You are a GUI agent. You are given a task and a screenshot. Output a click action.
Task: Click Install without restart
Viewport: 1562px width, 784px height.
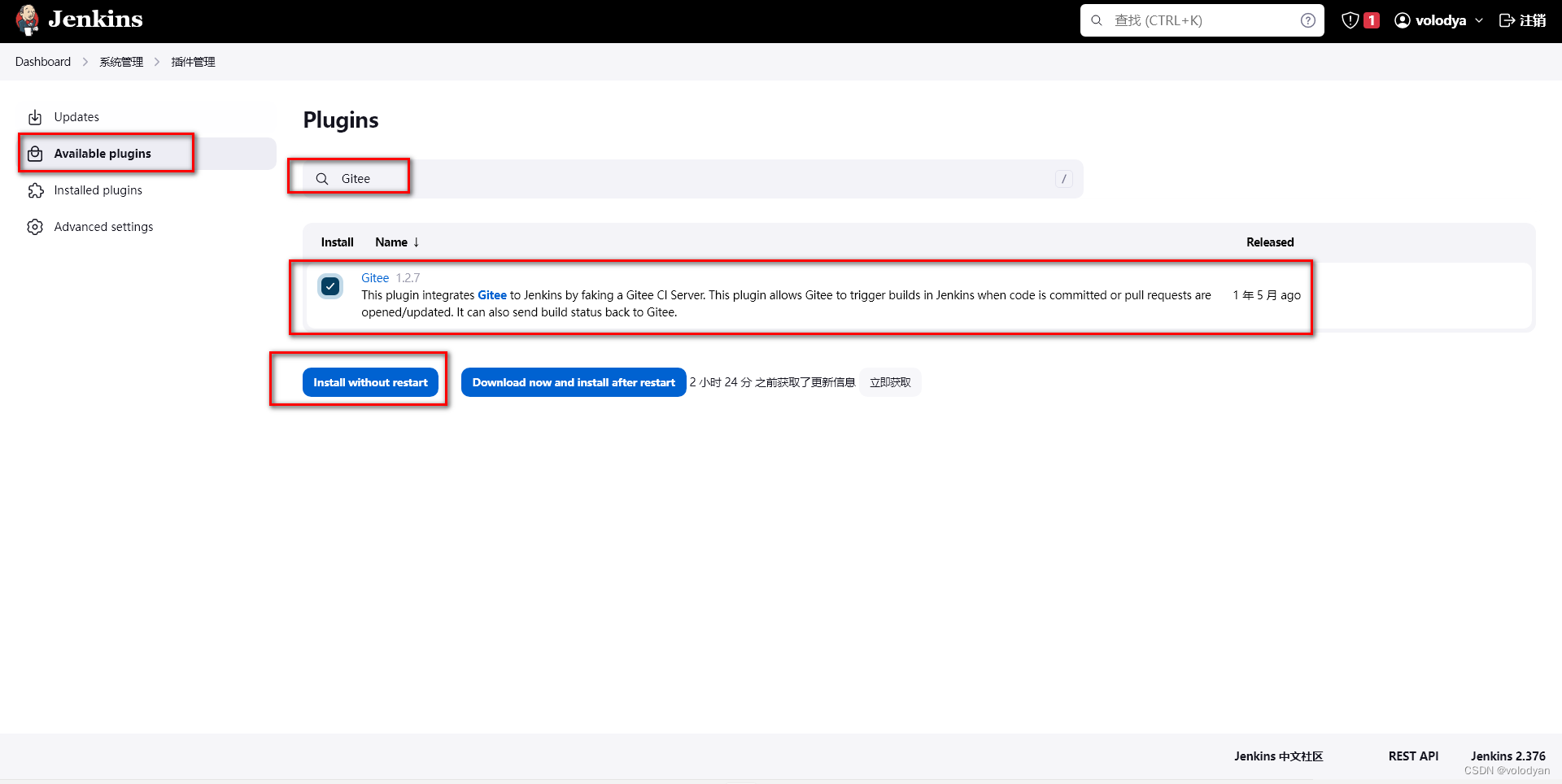pos(370,382)
